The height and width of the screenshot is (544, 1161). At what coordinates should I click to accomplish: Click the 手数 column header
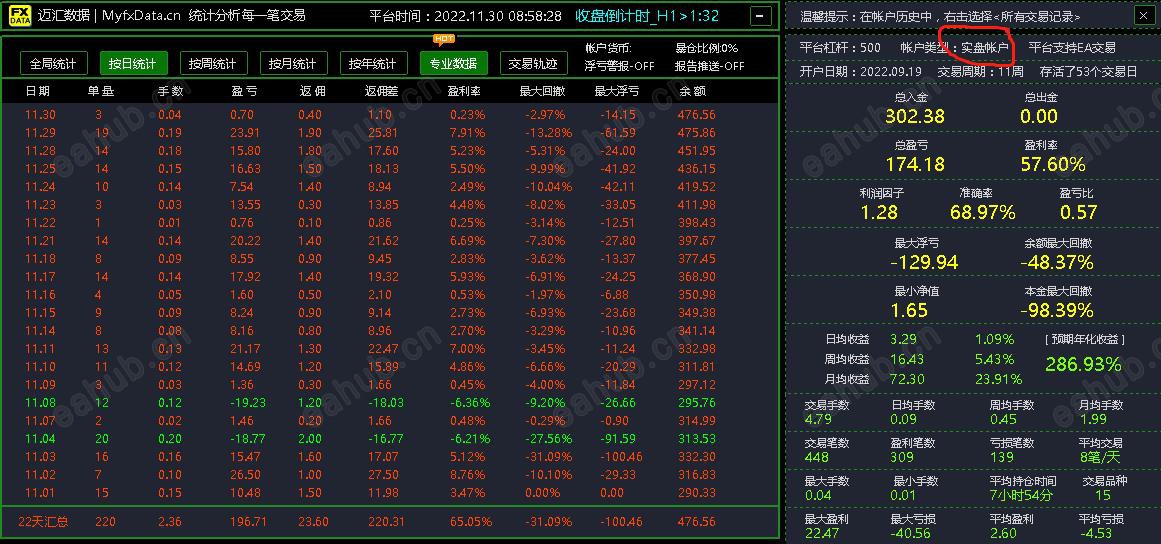(x=170, y=92)
